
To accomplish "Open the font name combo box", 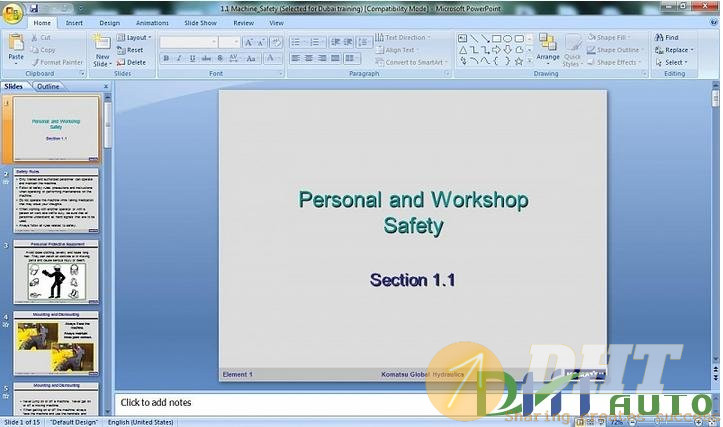I will [x=189, y=42].
